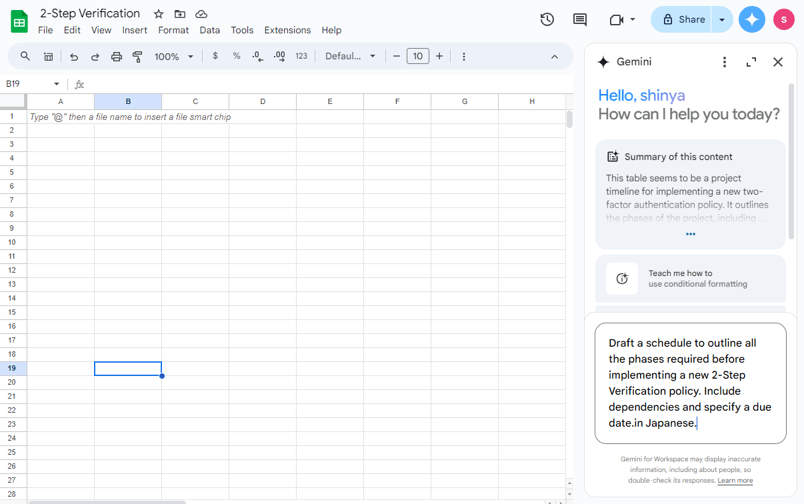Open the Share options dropdown arrow
Image resolution: width=804 pixels, height=504 pixels.
[x=722, y=19]
